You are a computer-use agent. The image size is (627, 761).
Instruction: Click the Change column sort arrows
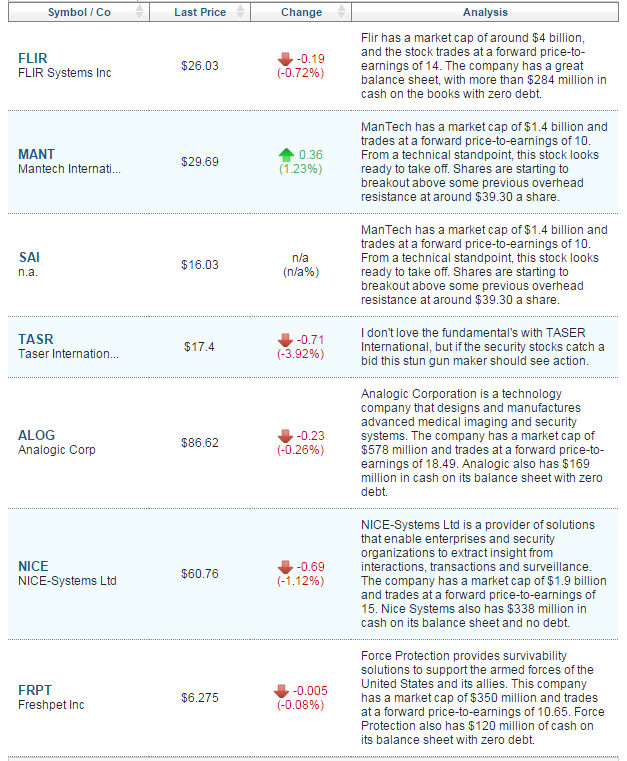click(341, 12)
